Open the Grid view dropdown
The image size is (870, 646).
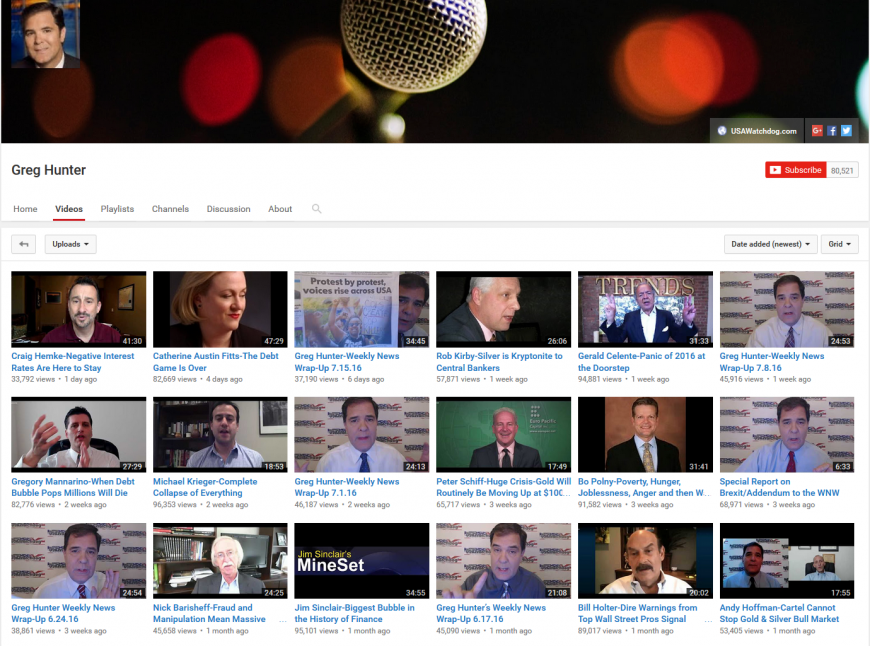(x=839, y=244)
